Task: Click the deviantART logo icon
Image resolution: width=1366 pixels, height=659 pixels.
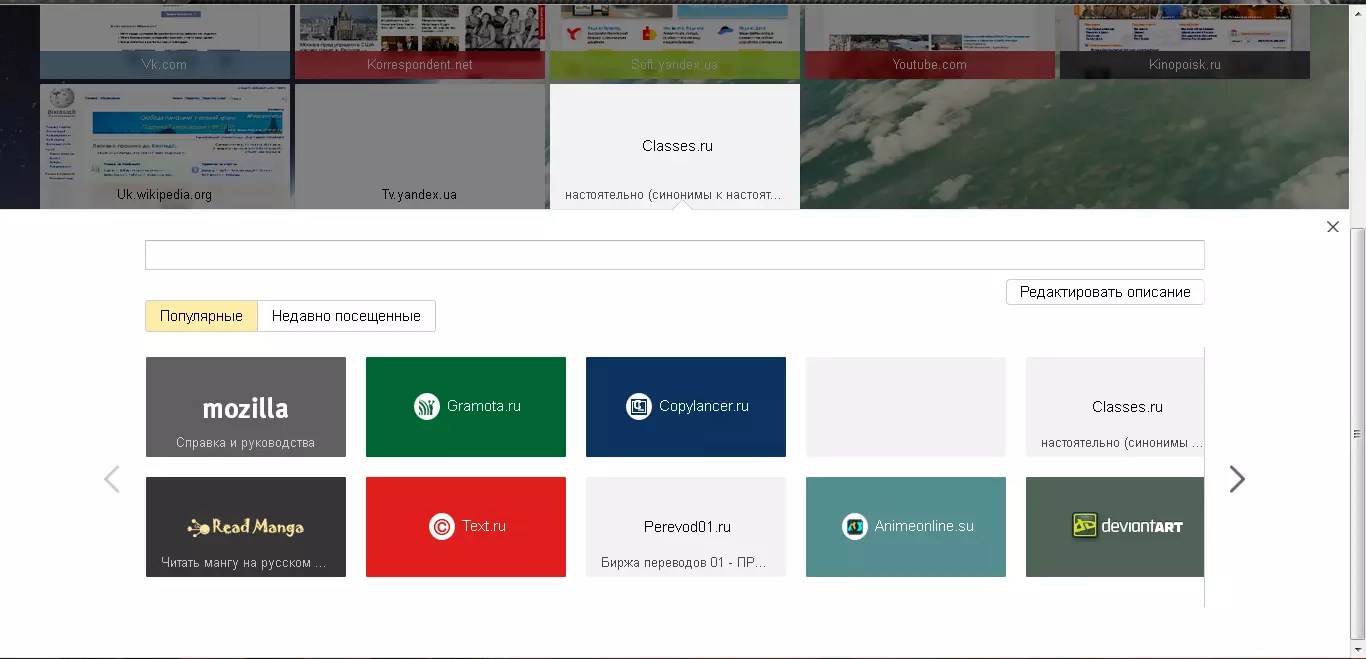Action: [1085, 526]
